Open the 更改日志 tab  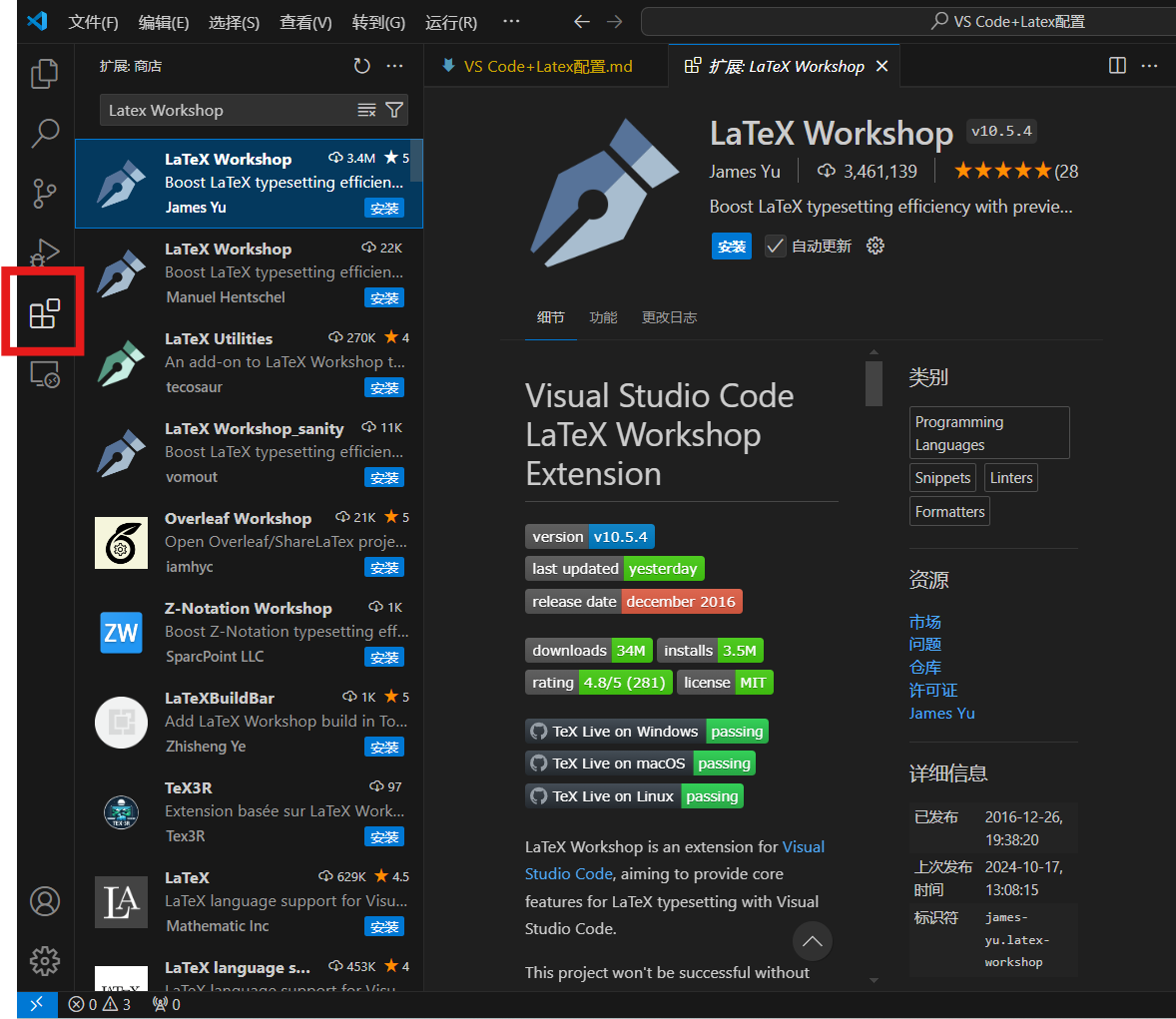click(669, 317)
